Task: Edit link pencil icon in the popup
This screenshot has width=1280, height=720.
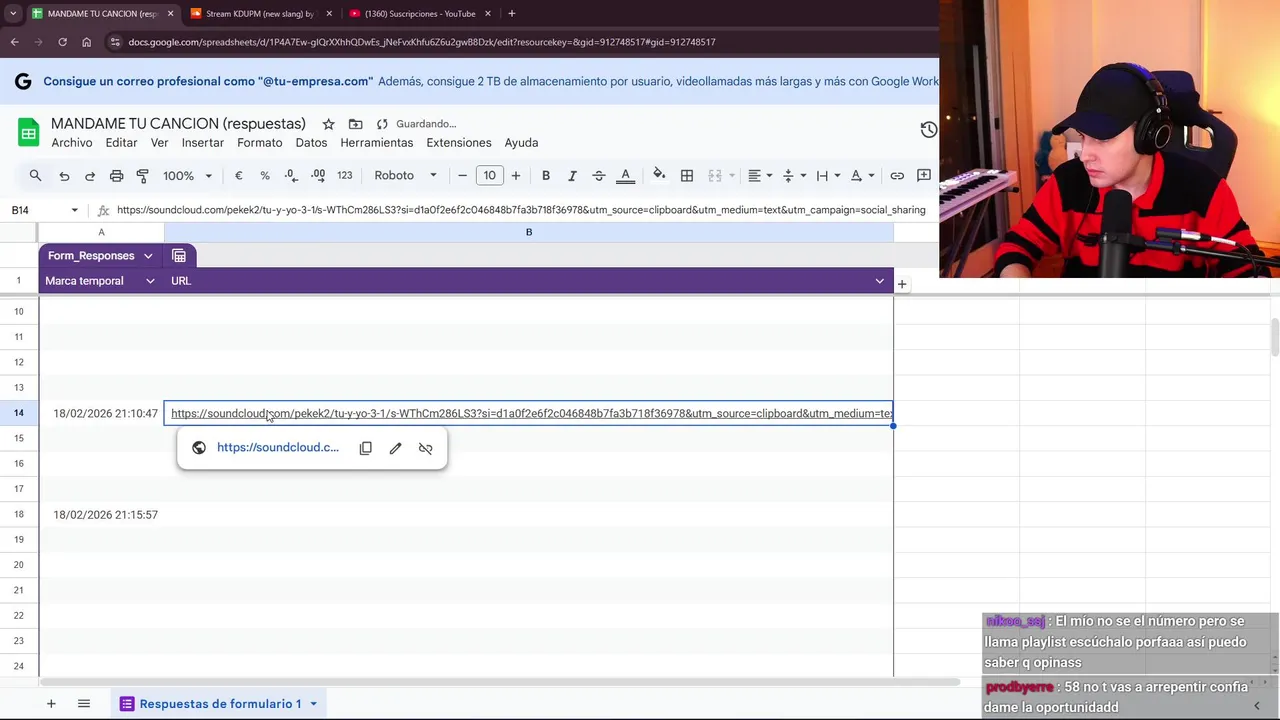Action: pyautogui.click(x=396, y=448)
